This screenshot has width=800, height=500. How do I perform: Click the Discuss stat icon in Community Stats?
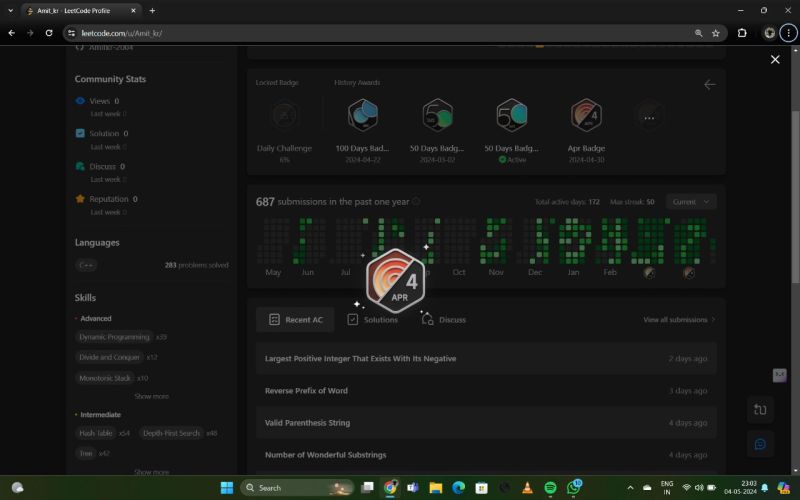click(80, 166)
